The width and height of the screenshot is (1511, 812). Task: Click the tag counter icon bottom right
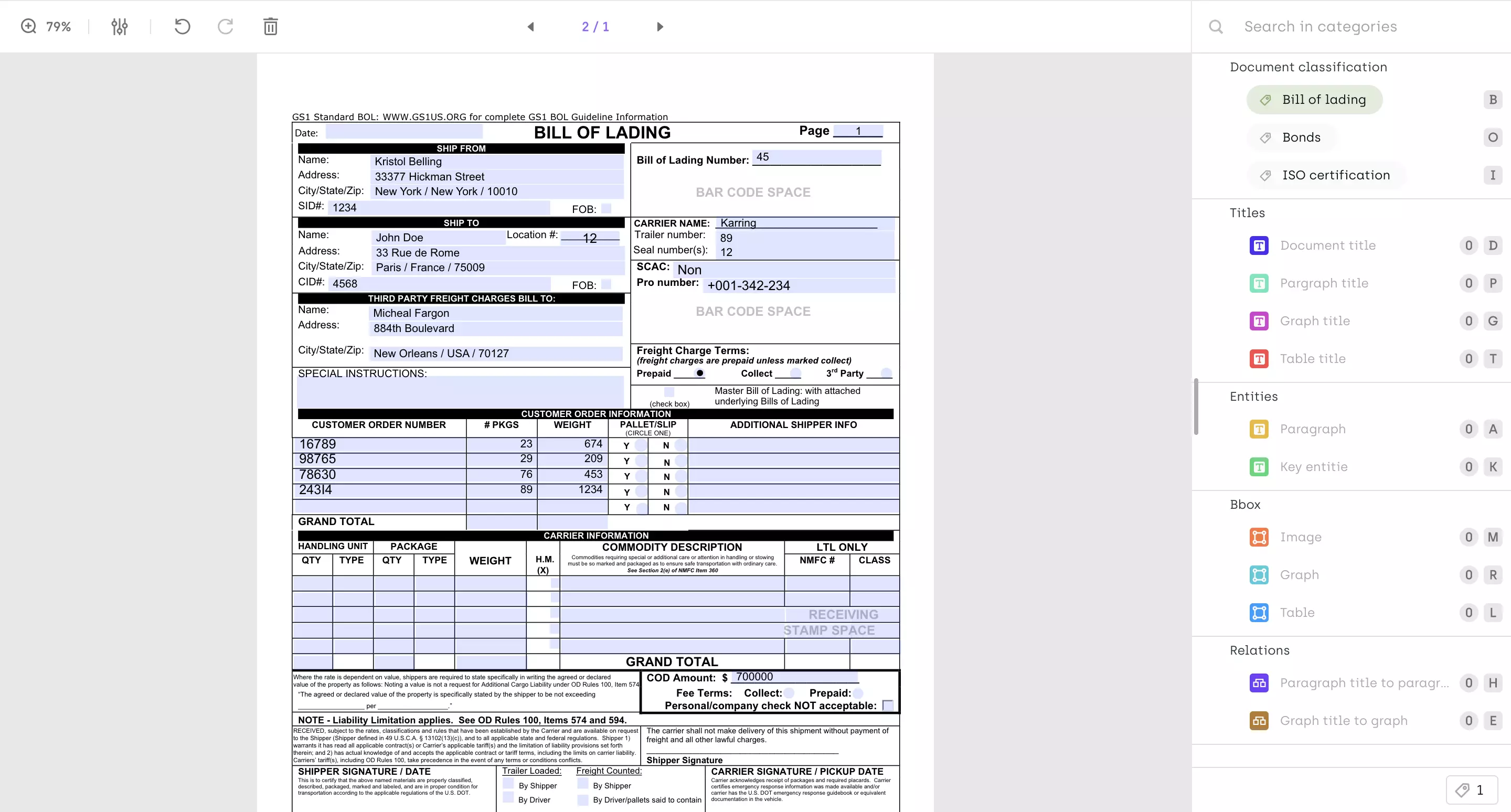1462,790
